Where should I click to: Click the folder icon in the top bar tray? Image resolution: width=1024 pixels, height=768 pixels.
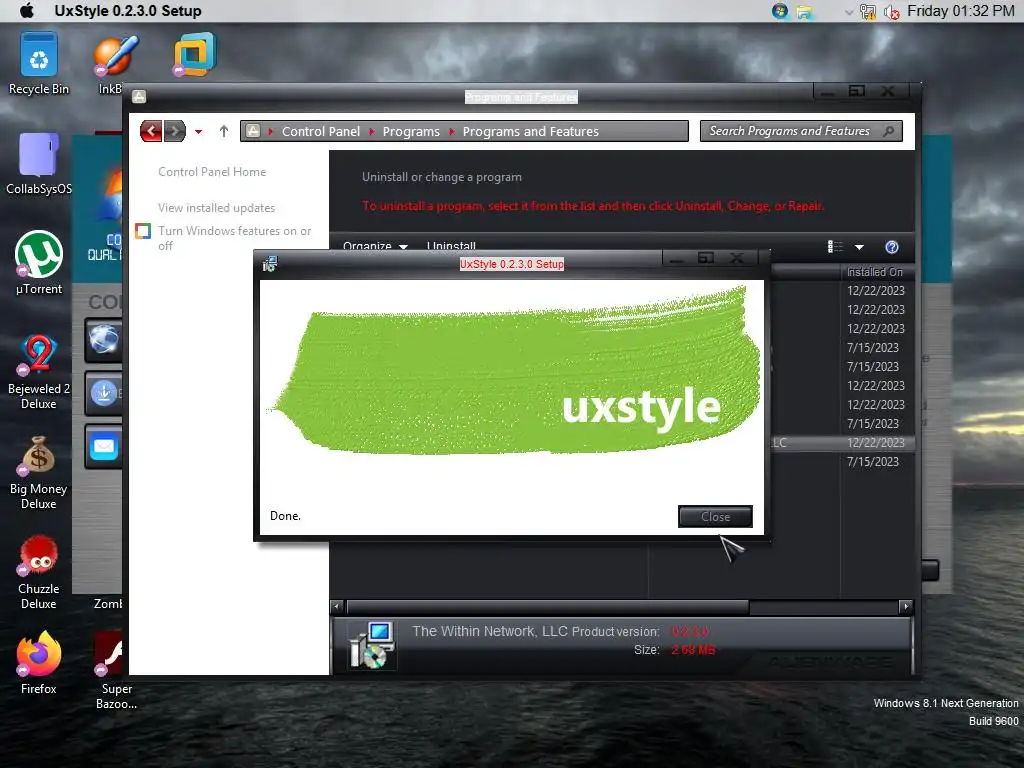pos(804,12)
